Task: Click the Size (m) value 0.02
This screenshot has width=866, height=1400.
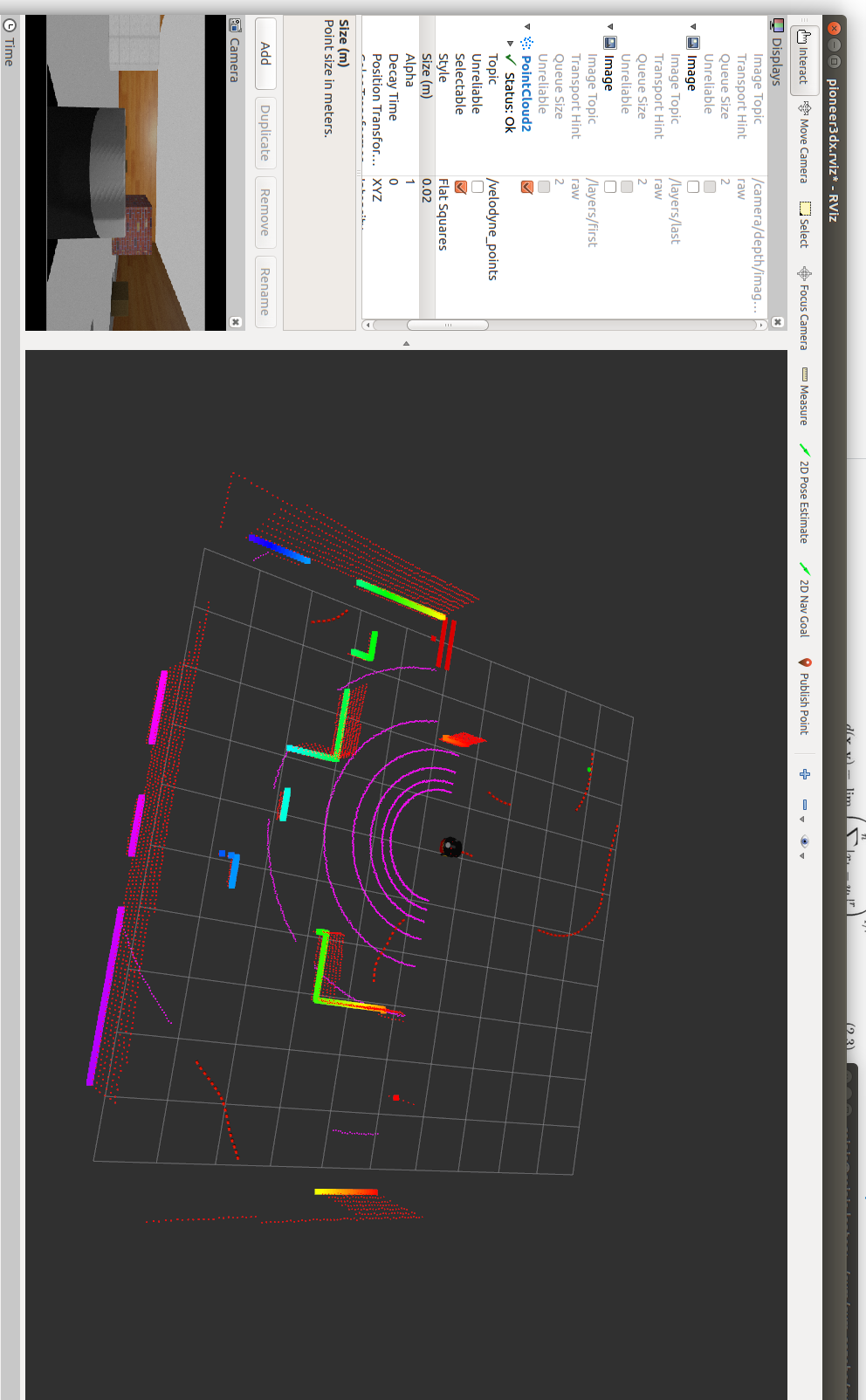Action: 427,249
